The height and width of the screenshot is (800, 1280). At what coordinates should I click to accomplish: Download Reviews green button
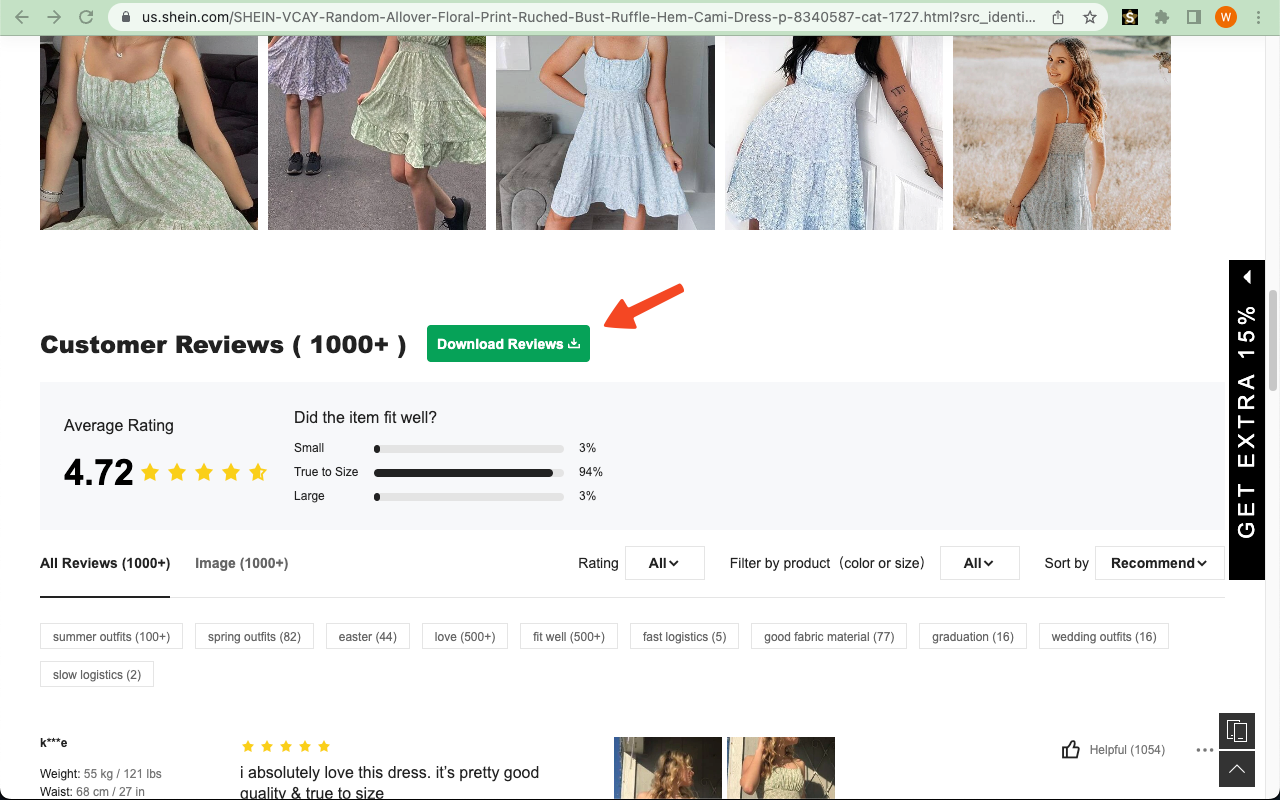tap(508, 344)
